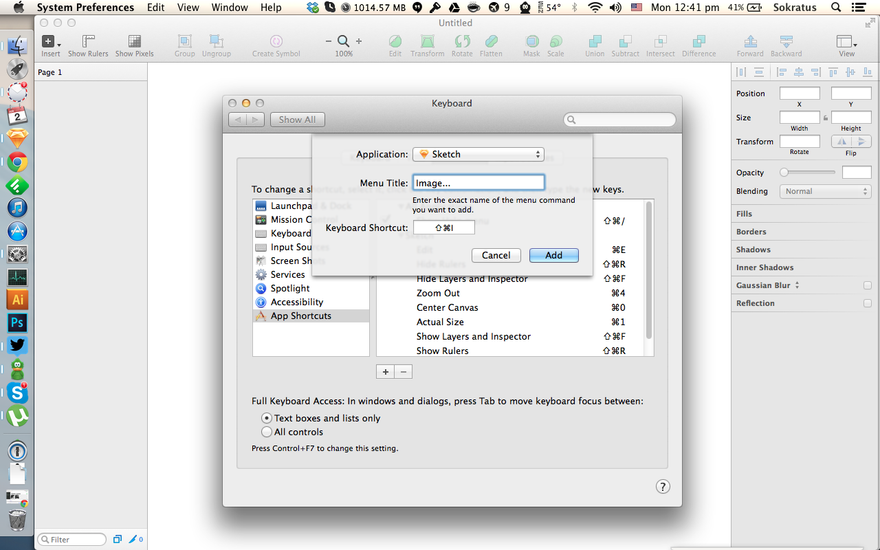The width and height of the screenshot is (880, 550).
Task: Remove a shortcut with the minus button
Action: pyautogui.click(x=404, y=372)
